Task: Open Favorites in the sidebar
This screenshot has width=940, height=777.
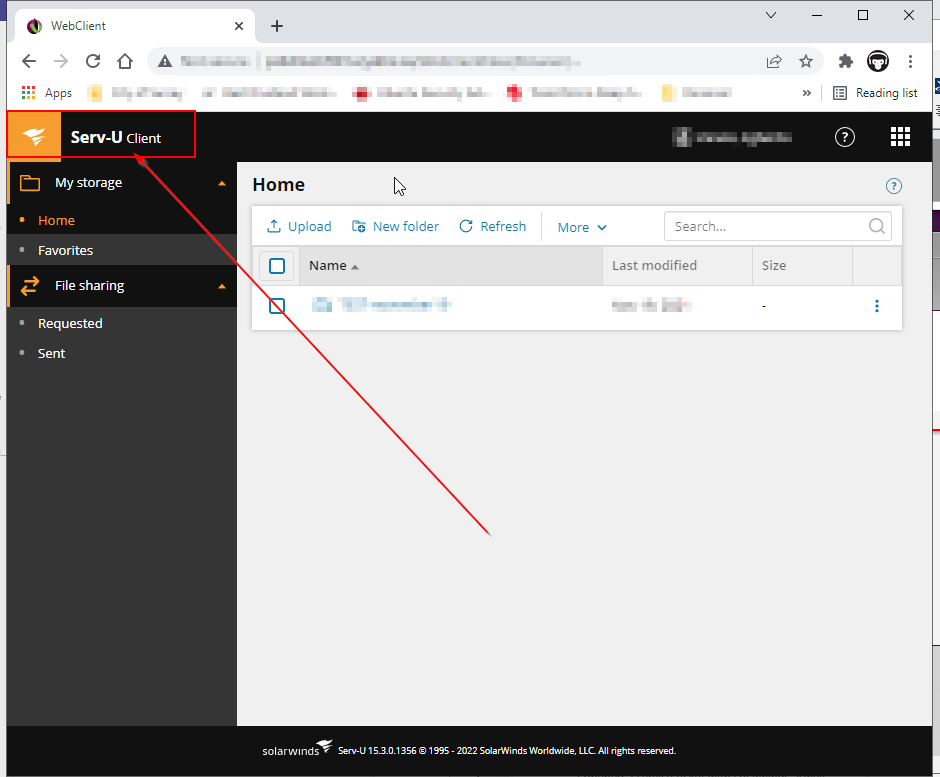Action: point(65,251)
